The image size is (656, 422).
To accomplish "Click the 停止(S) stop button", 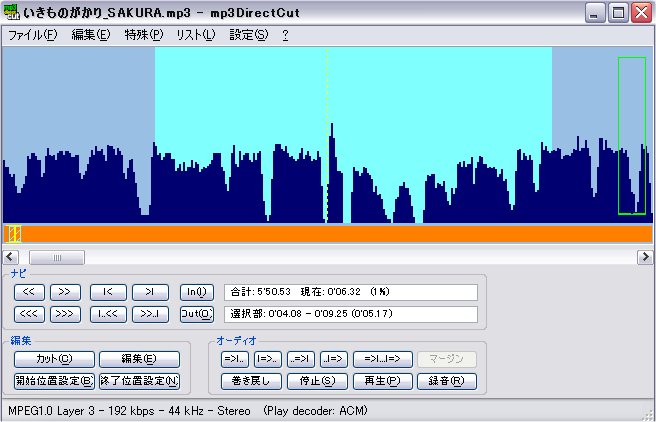I will pyautogui.click(x=317, y=381).
